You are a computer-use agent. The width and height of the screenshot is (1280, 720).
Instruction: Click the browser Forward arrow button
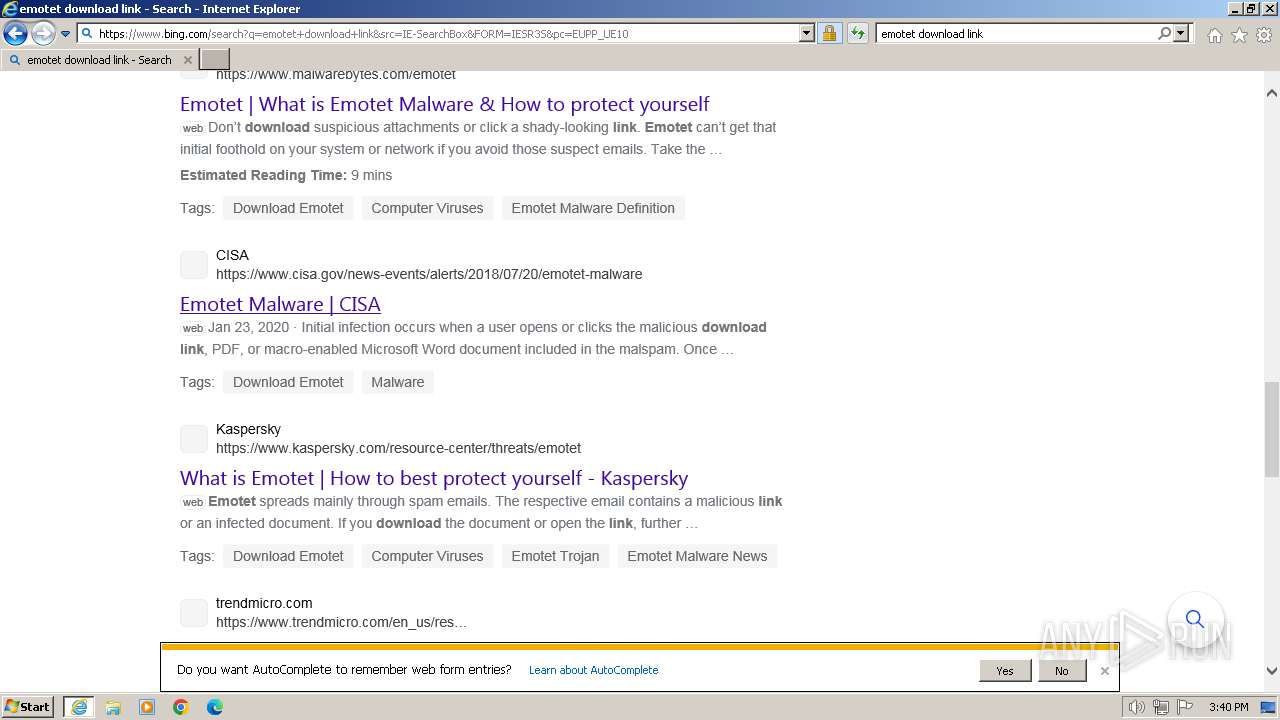pos(43,34)
